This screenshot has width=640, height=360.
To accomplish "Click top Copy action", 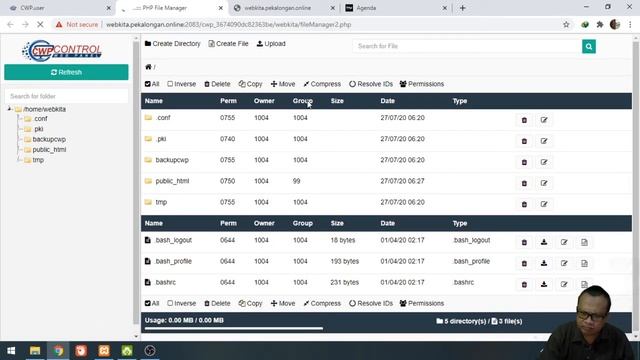I will click(251, 84).
